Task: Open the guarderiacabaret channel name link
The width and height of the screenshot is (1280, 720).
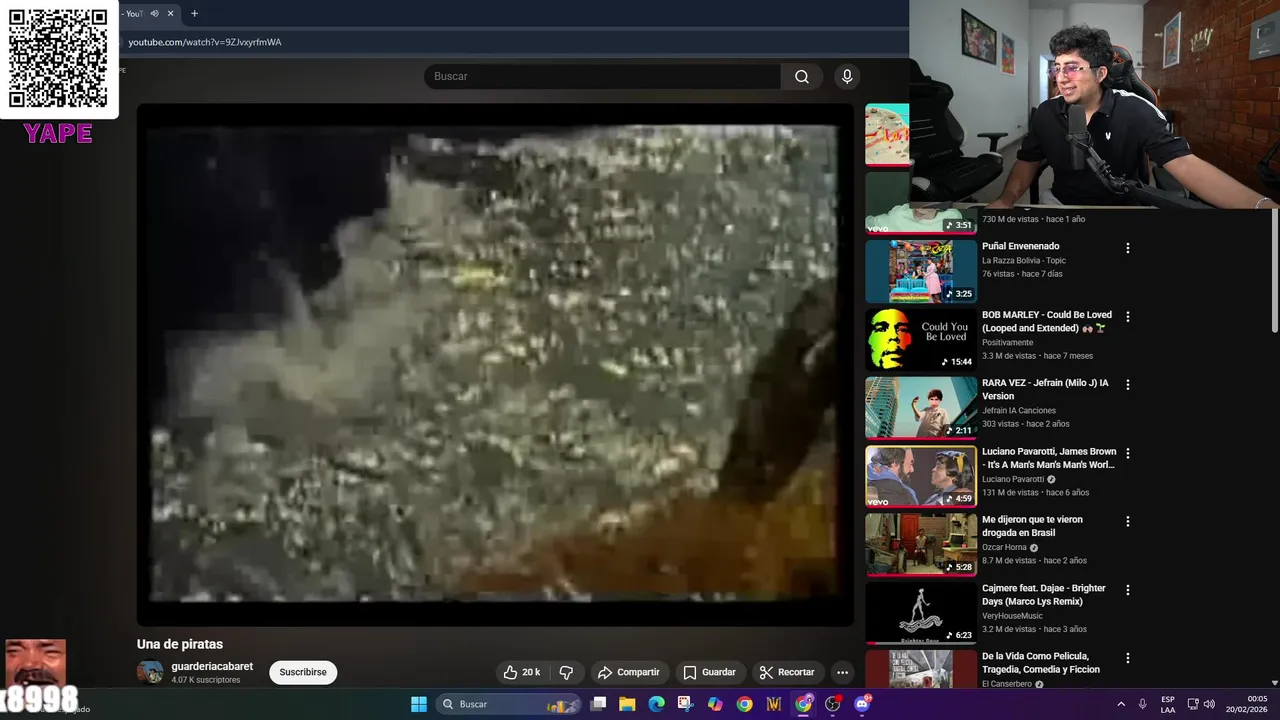Action: pos(212,666)
